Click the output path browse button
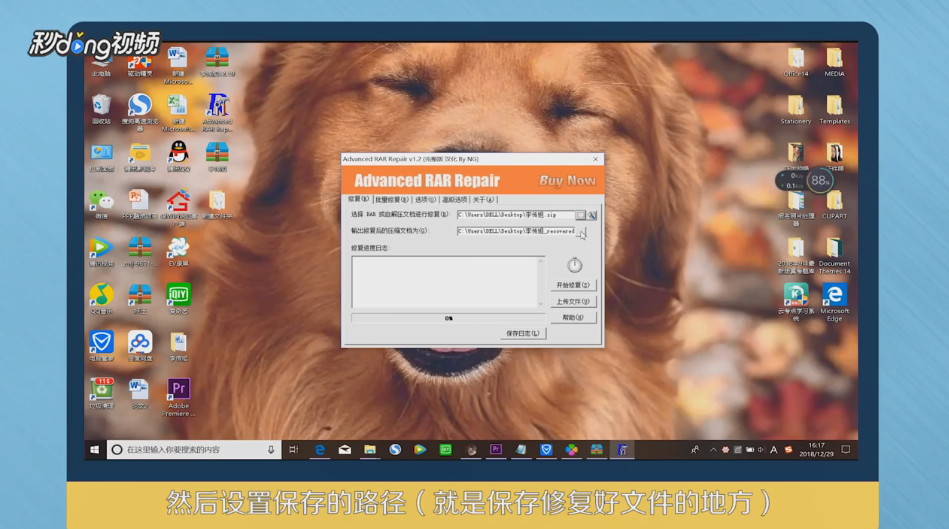 [x=580, y=231]
